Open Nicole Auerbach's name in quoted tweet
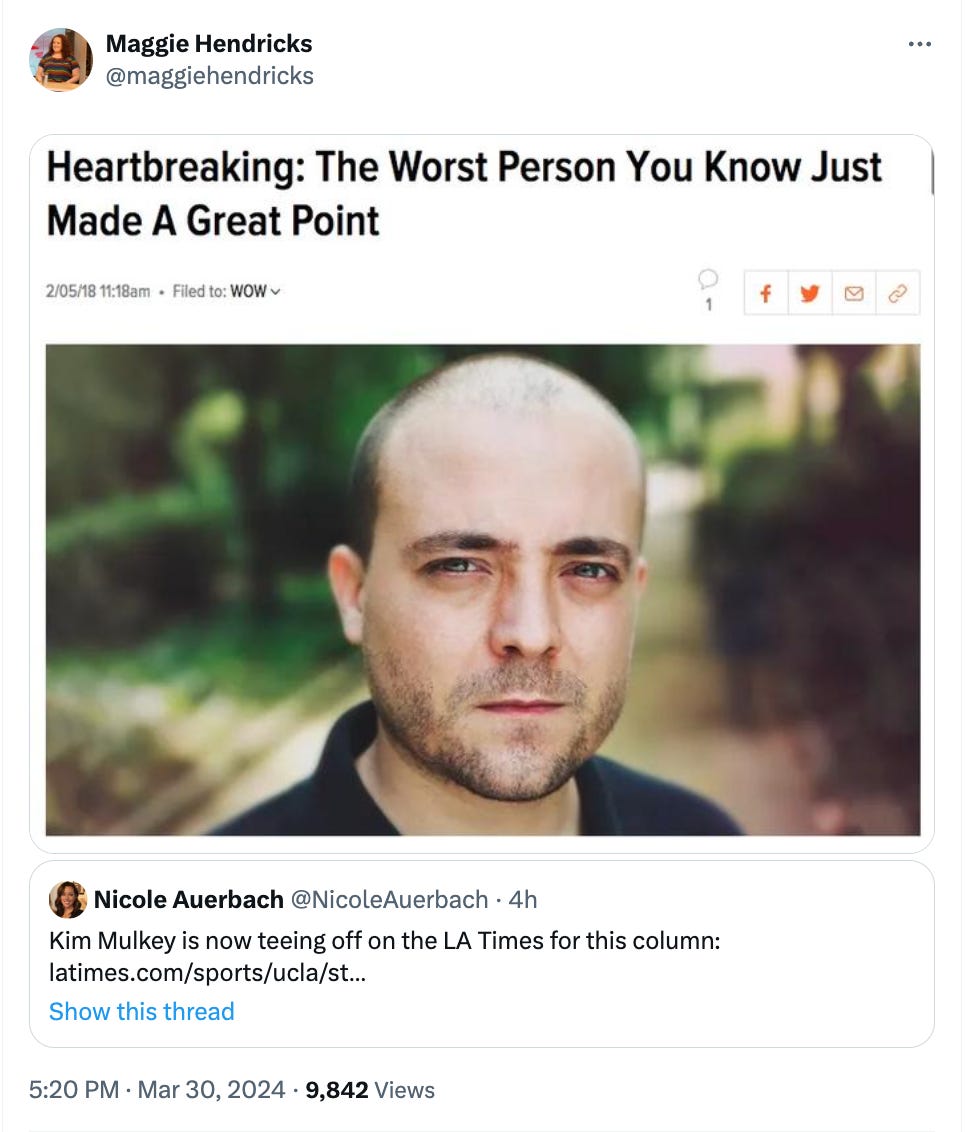 pyautogui.click(x=188, y=900)
